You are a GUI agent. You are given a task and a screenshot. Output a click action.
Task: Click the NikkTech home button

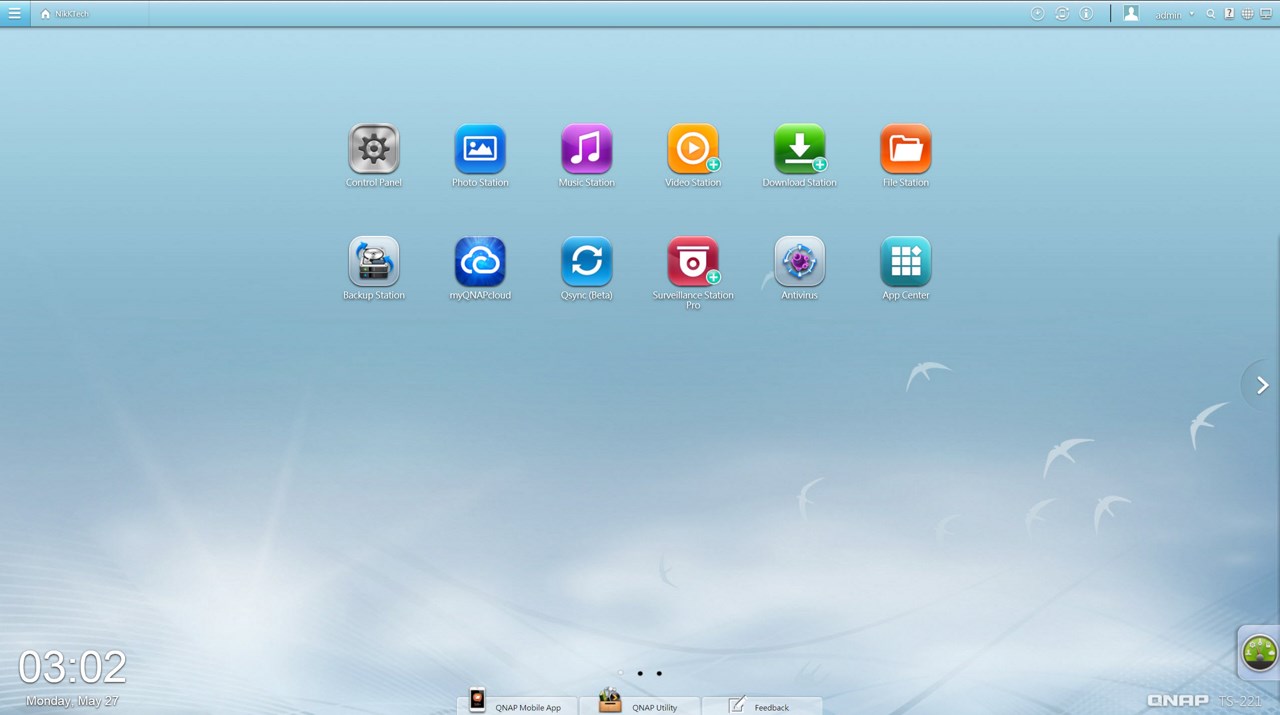pyautogui.click(x=65, y=14)
